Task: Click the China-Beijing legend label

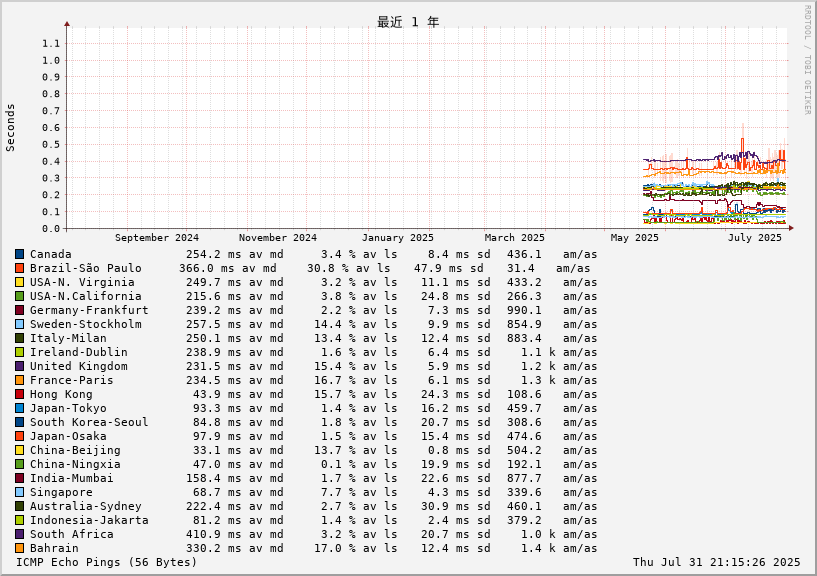Action: [75, 450]
